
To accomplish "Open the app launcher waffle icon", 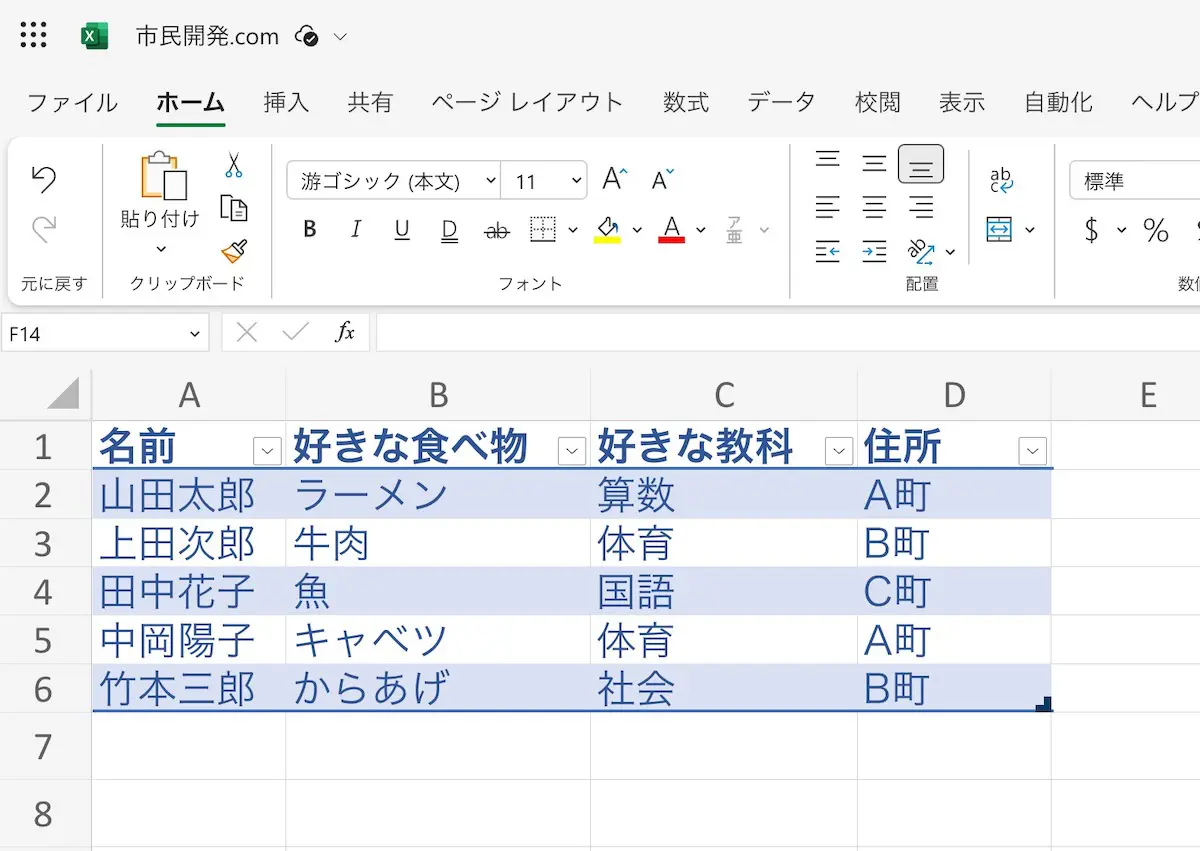I will click(x=33, y=36).
